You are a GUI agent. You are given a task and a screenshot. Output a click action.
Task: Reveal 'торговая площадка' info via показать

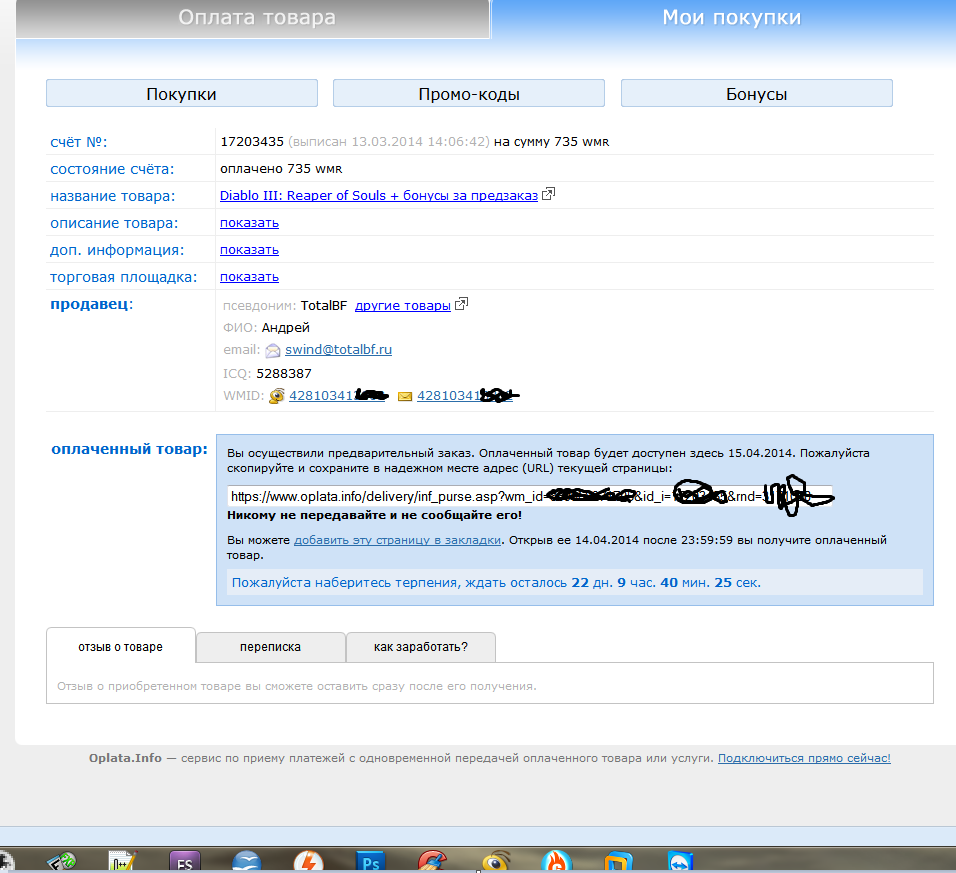point(249,277)
